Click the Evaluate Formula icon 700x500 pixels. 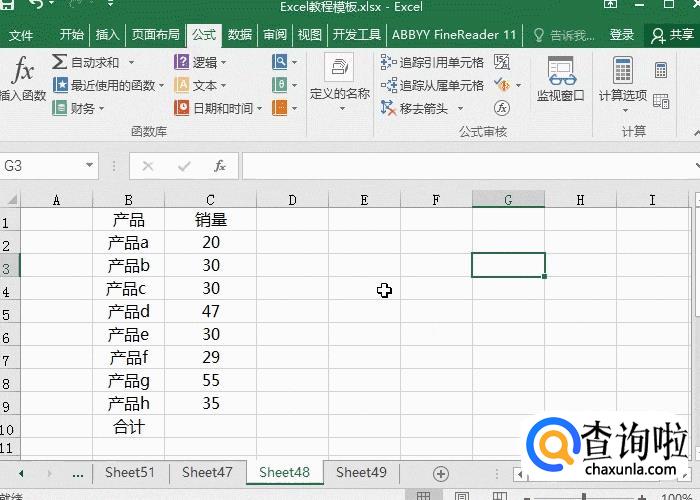coord(502,108)
